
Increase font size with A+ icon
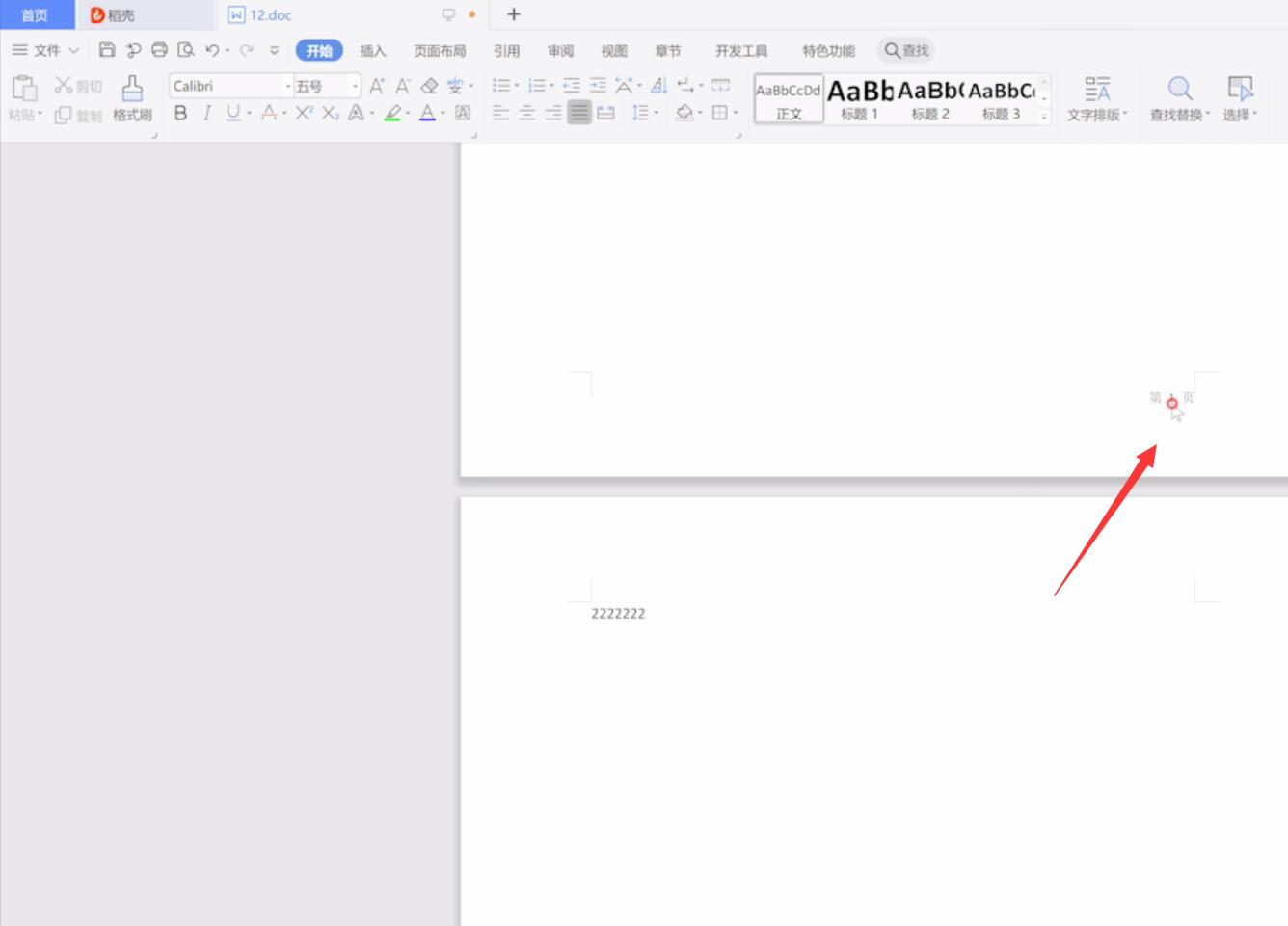coord(376,86)
